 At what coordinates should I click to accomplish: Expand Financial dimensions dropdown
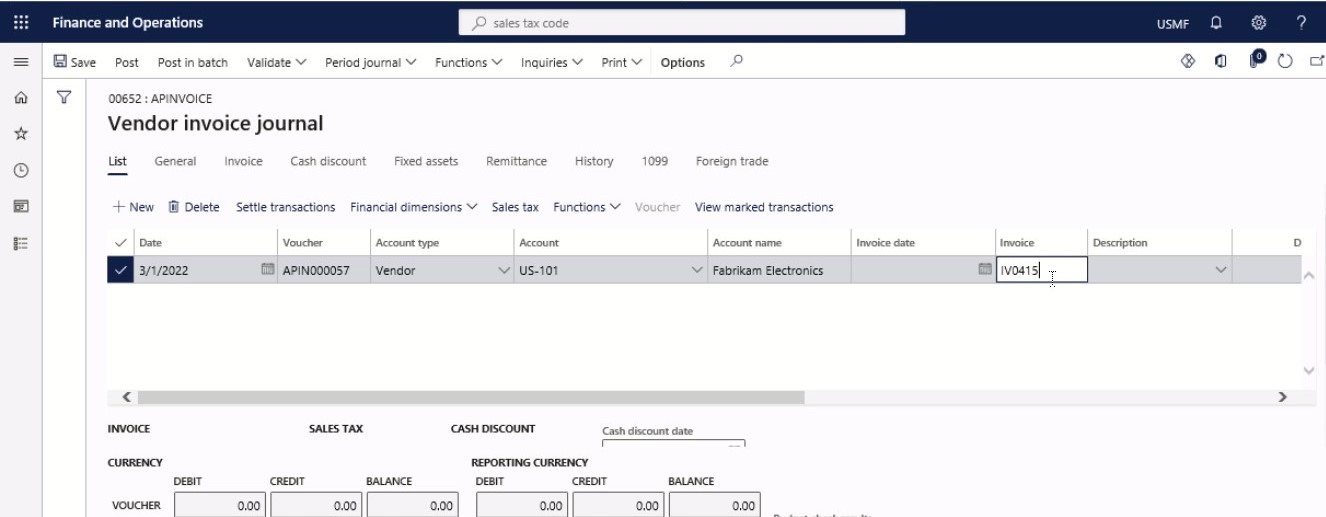coord(414,207)
